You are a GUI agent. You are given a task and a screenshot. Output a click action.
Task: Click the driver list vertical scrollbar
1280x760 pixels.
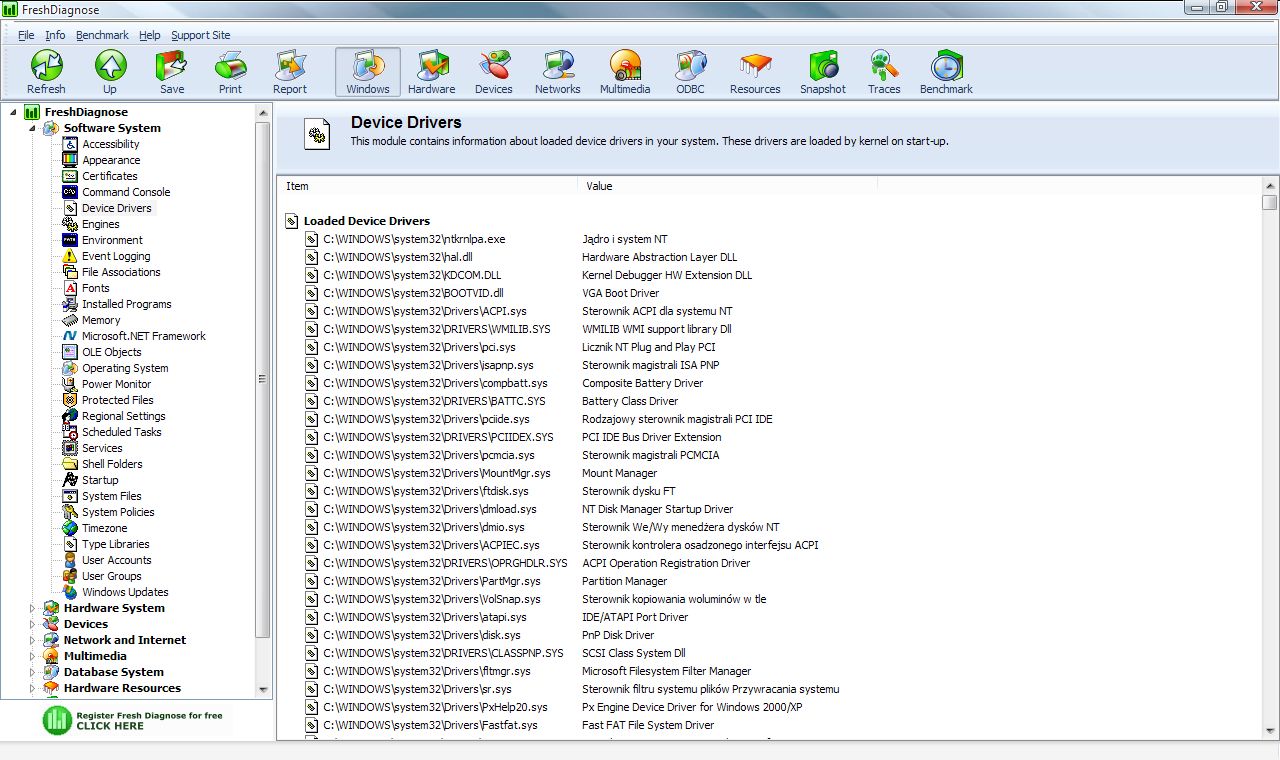(1270, 460)
